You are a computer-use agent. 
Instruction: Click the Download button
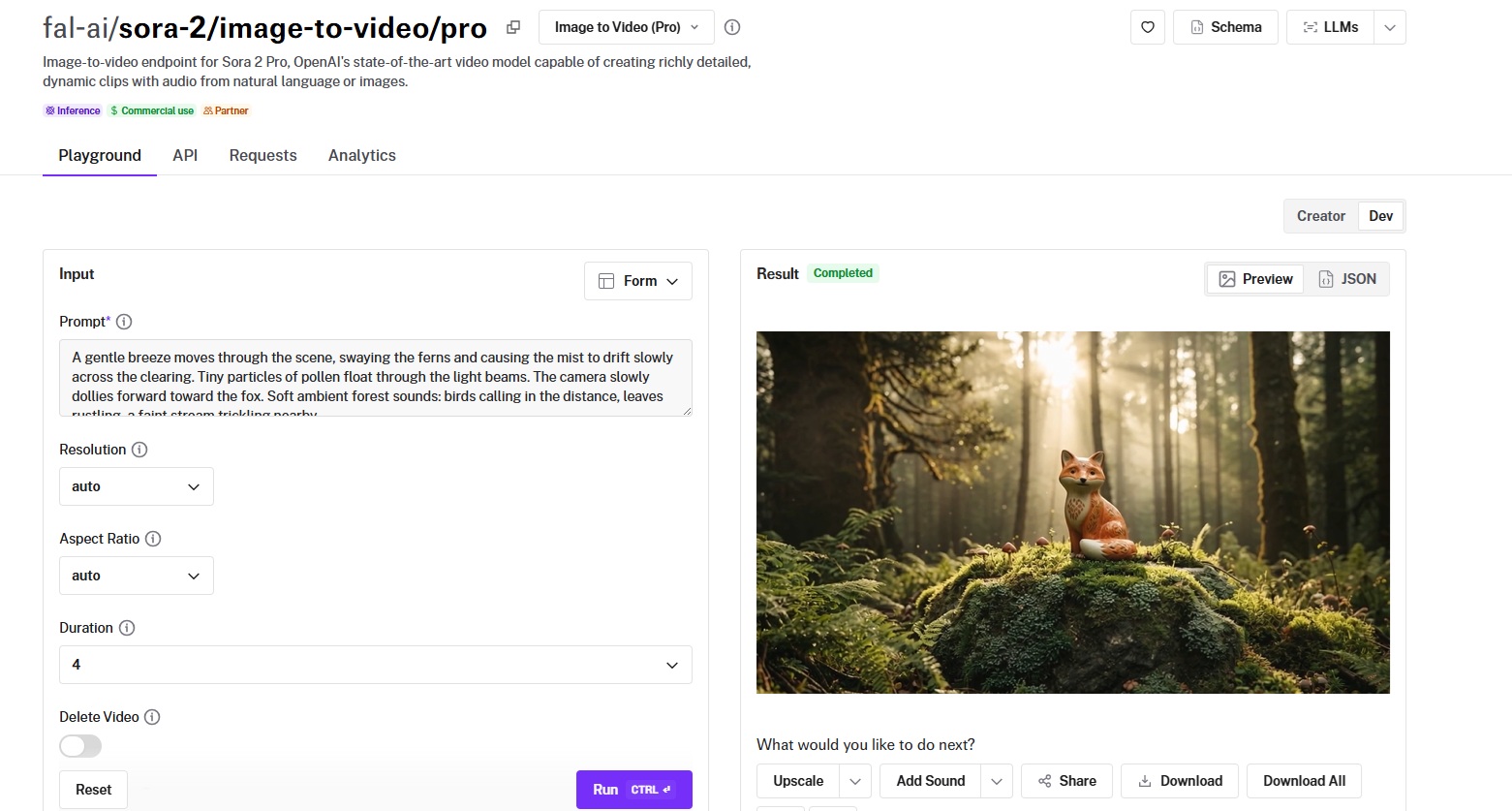click(x=1179, y=781)
